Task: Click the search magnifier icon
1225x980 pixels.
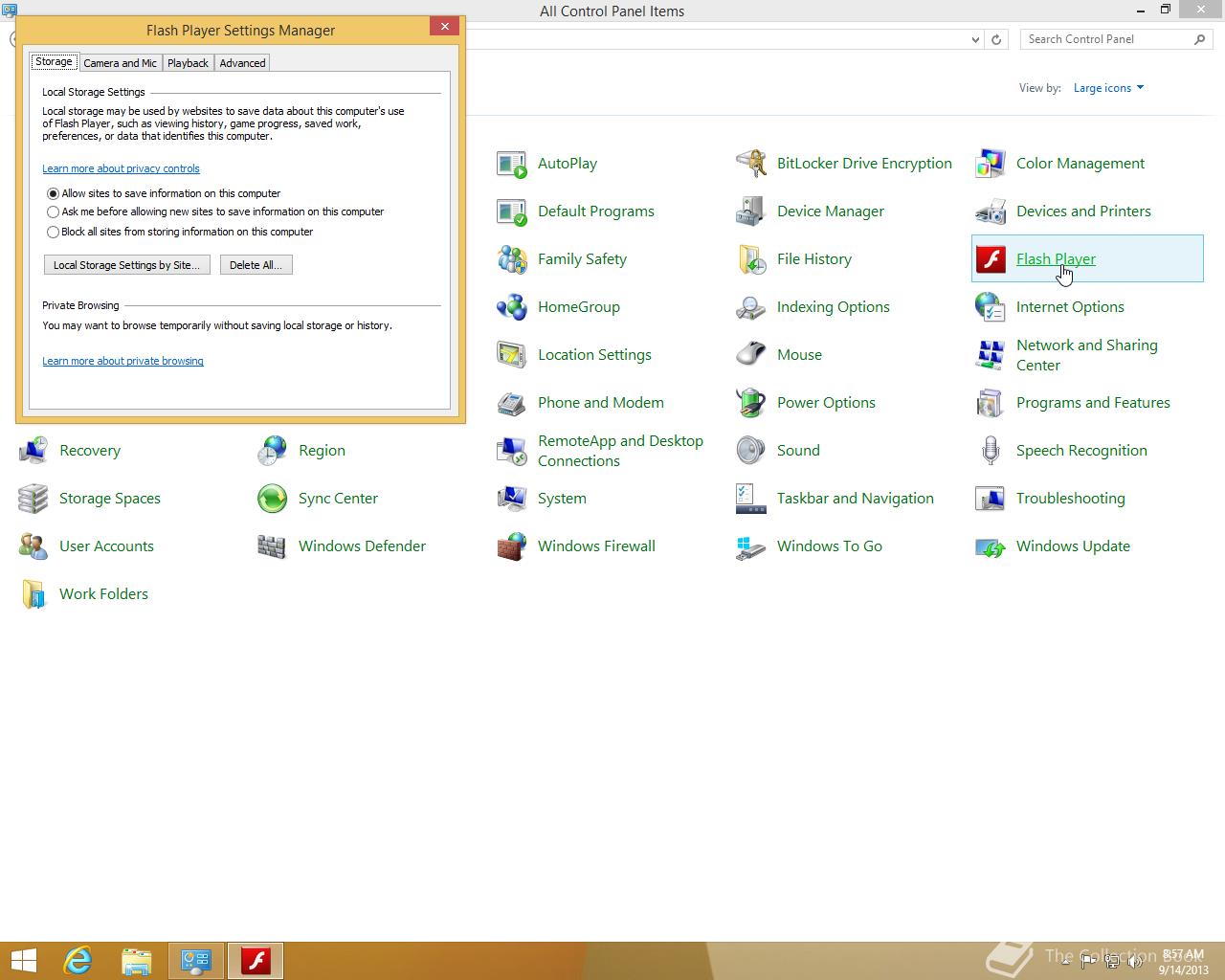Action: [x=1200, y=39]
